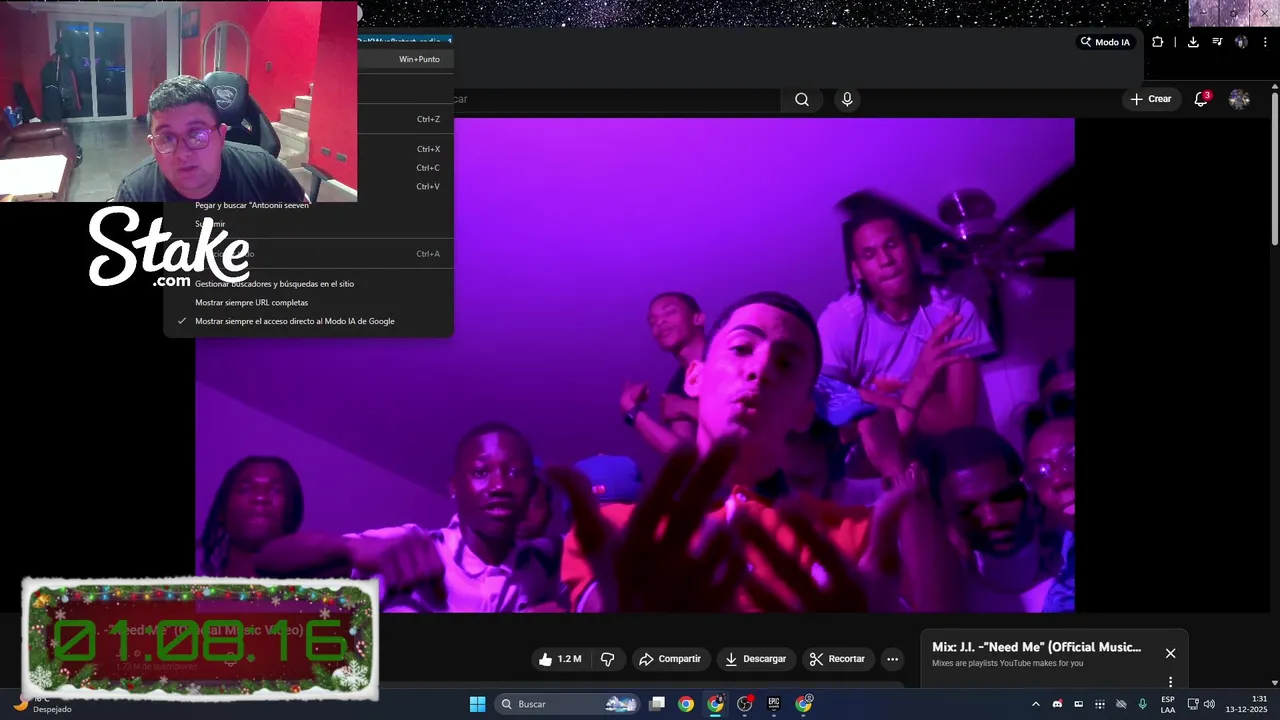
Task: Open the clock and date 13-12-2025
Action: click(x=1246, y=704)
